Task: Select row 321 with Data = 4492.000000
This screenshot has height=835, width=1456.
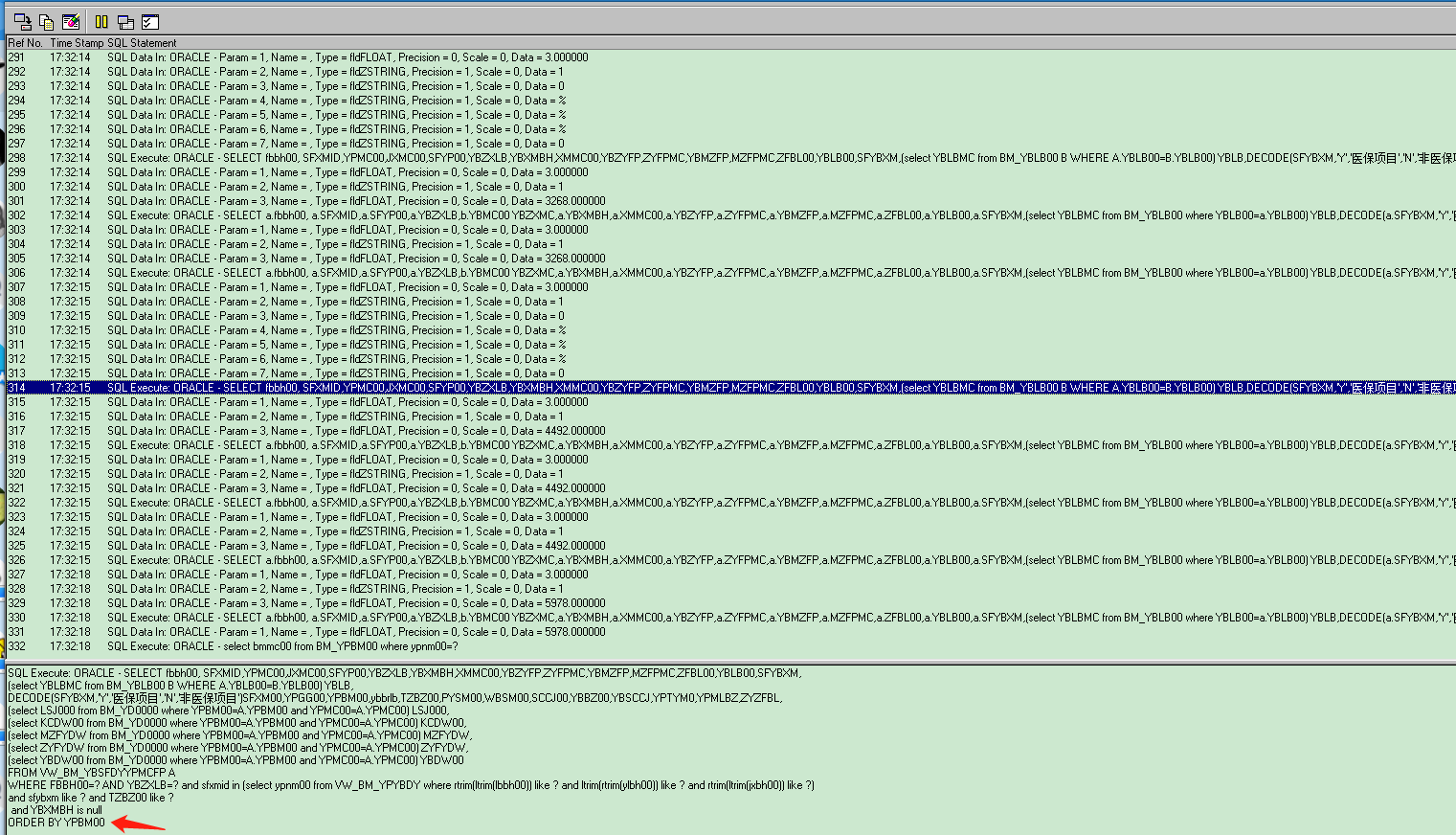Action: click(731, 488)
